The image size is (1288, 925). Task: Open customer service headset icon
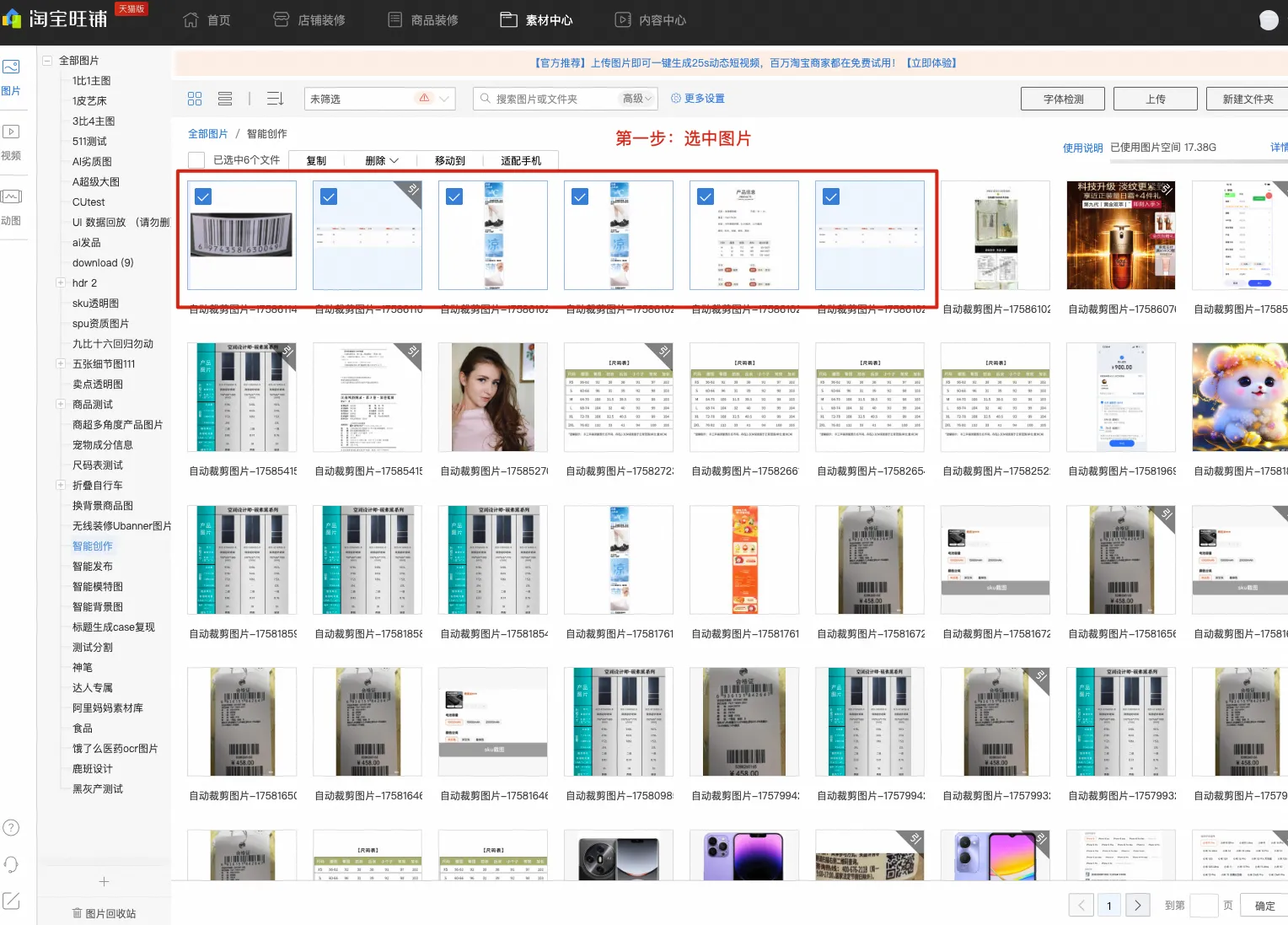(x=11, y=864)
